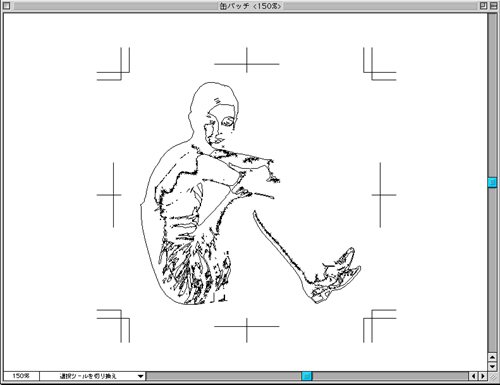Screen dimensions: 500x385
Task: Click the scroll up arrow
Action: [492, 357]
